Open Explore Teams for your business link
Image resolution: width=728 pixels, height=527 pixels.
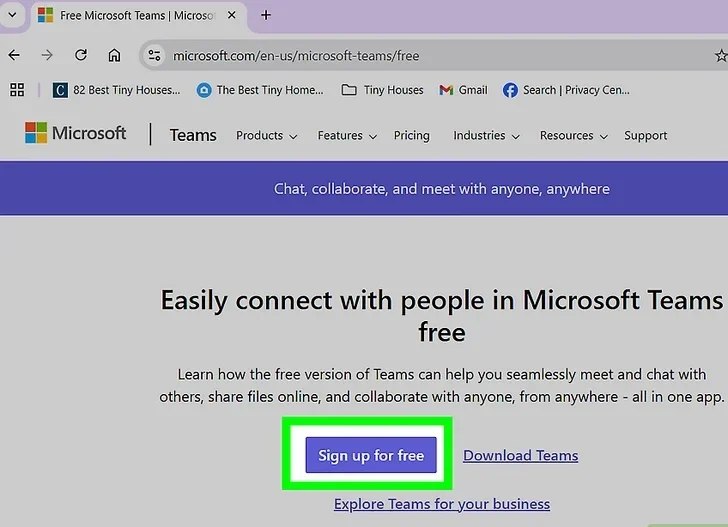tap(442, 504)
